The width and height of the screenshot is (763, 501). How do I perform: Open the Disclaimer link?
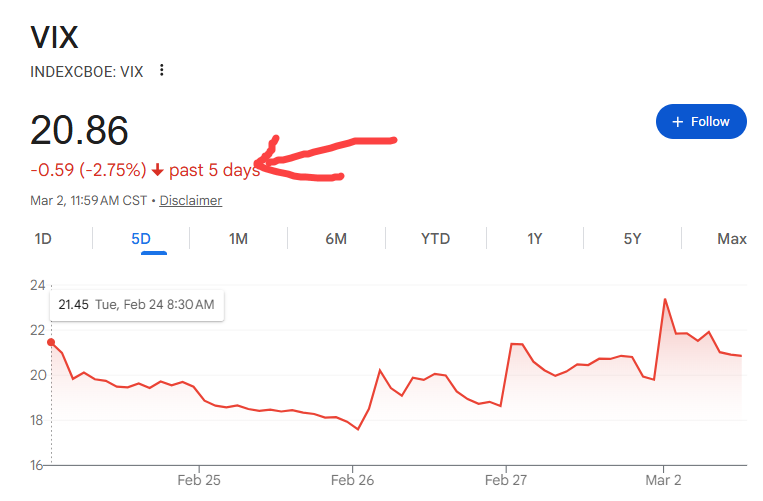point(190,201)
